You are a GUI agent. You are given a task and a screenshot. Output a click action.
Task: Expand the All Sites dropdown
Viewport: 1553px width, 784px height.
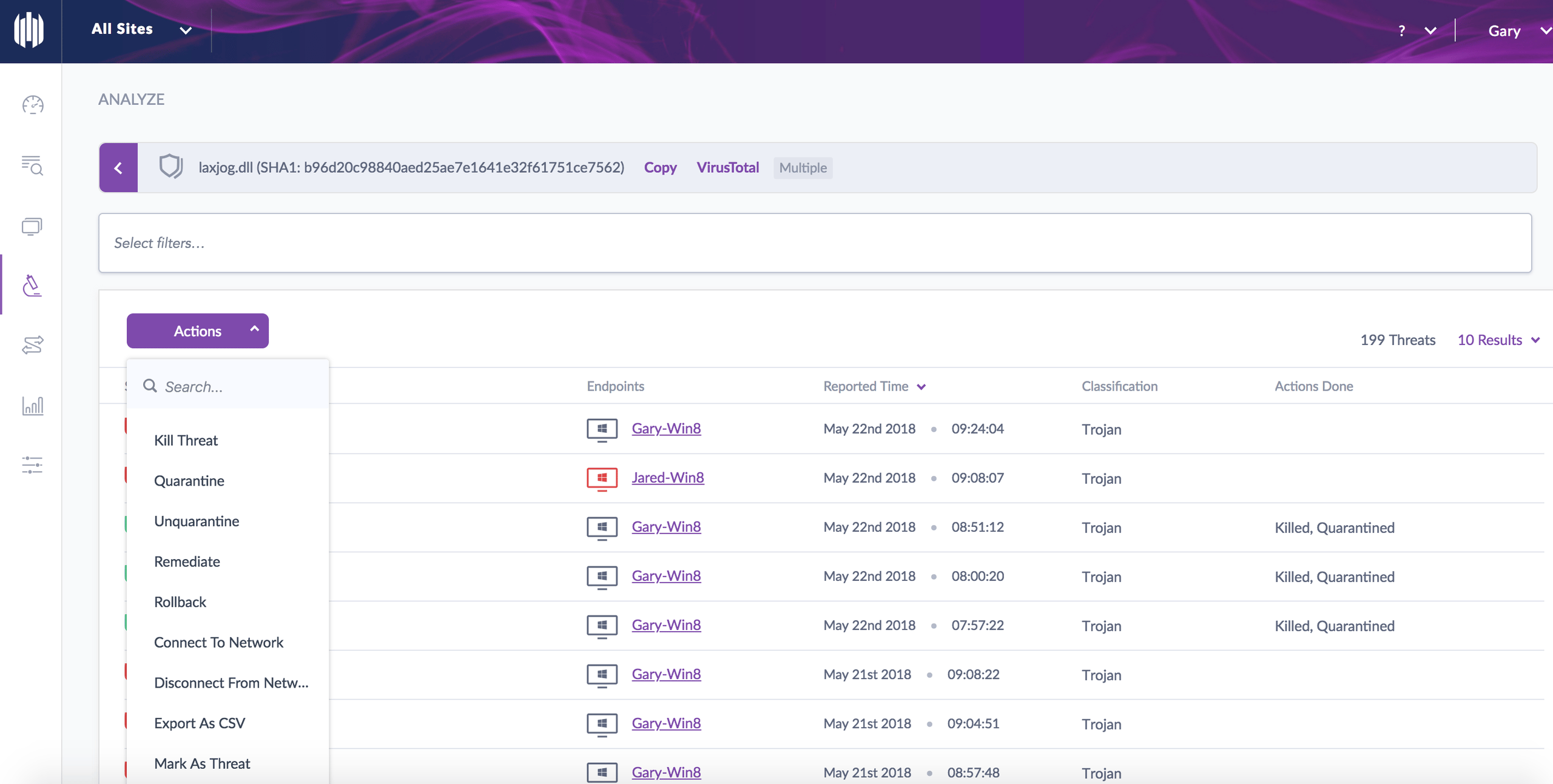pyautogui.click(x=141, y=29)
